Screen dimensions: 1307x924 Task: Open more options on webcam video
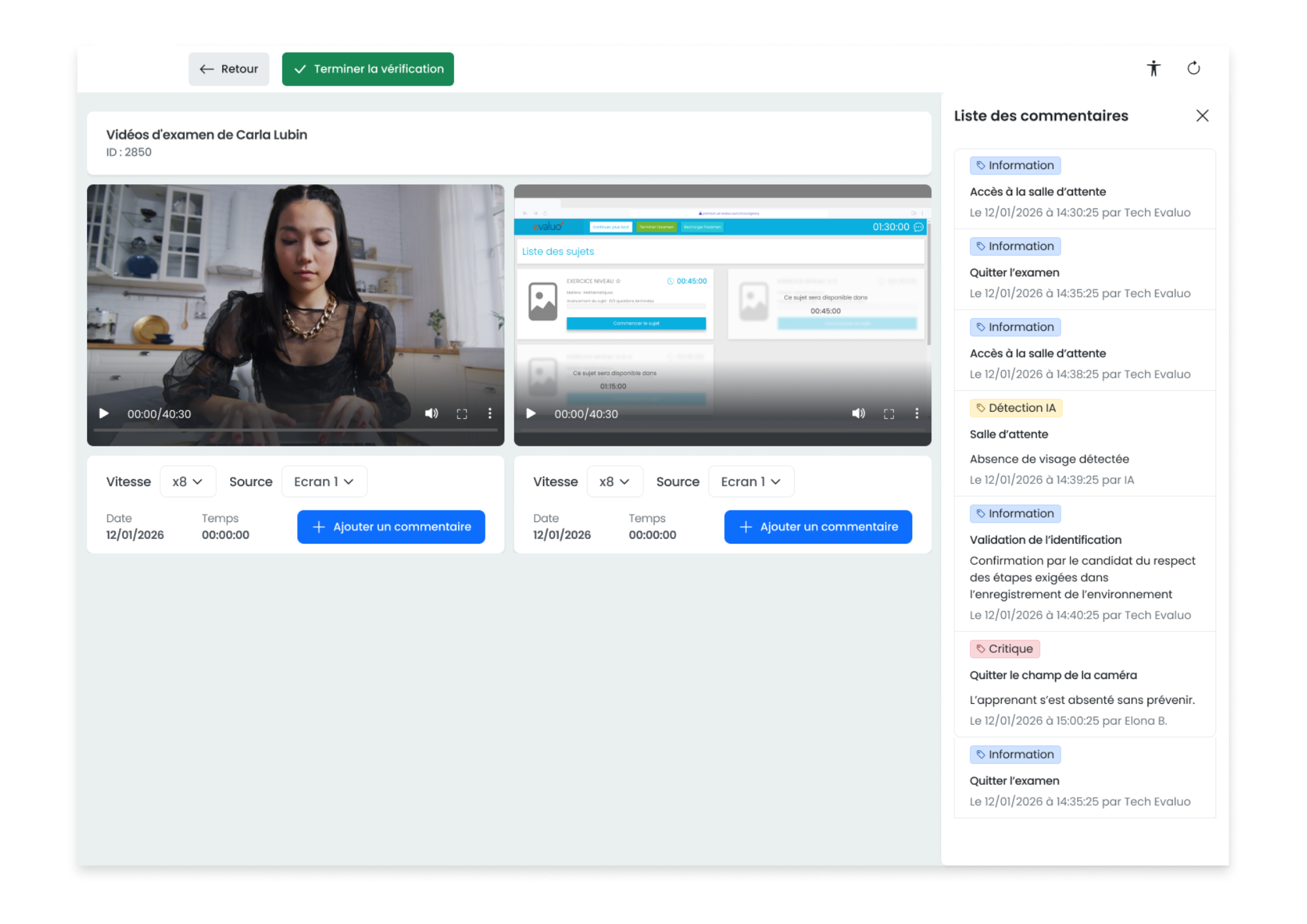(489, 414)
